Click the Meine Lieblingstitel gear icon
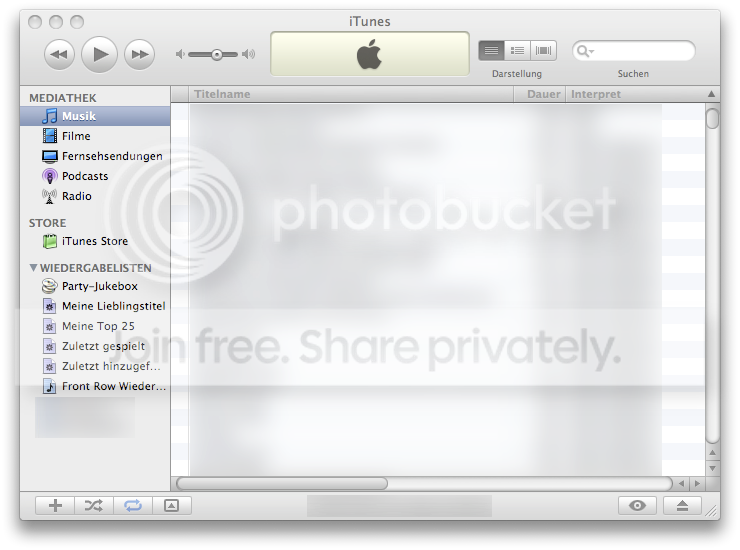 50,306
